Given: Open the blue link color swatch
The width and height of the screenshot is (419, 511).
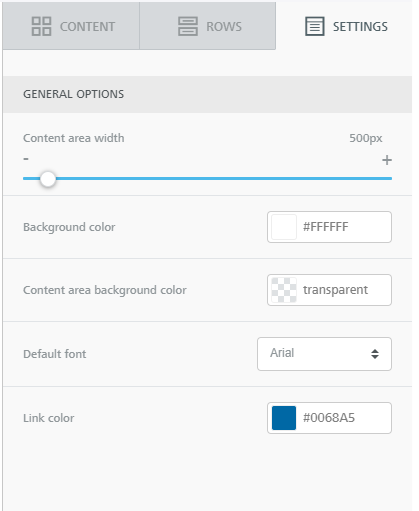Looking at the screenshot, I should 284,418.
